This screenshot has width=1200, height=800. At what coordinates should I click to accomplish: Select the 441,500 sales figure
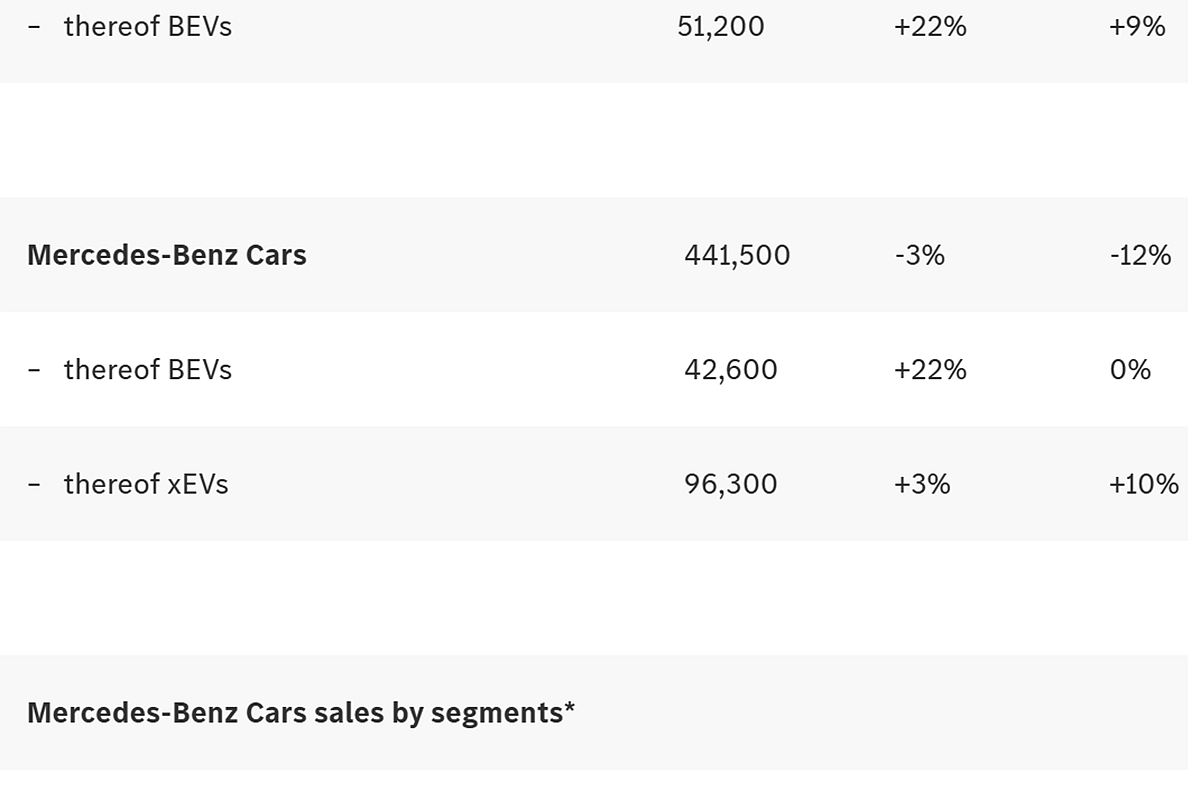tap(737, 255)
